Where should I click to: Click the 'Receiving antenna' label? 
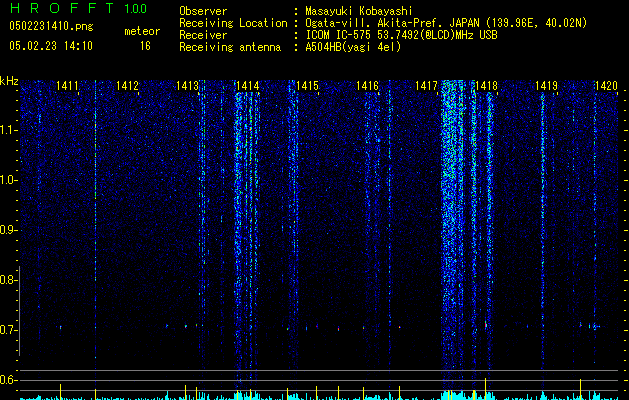[230, 47]
